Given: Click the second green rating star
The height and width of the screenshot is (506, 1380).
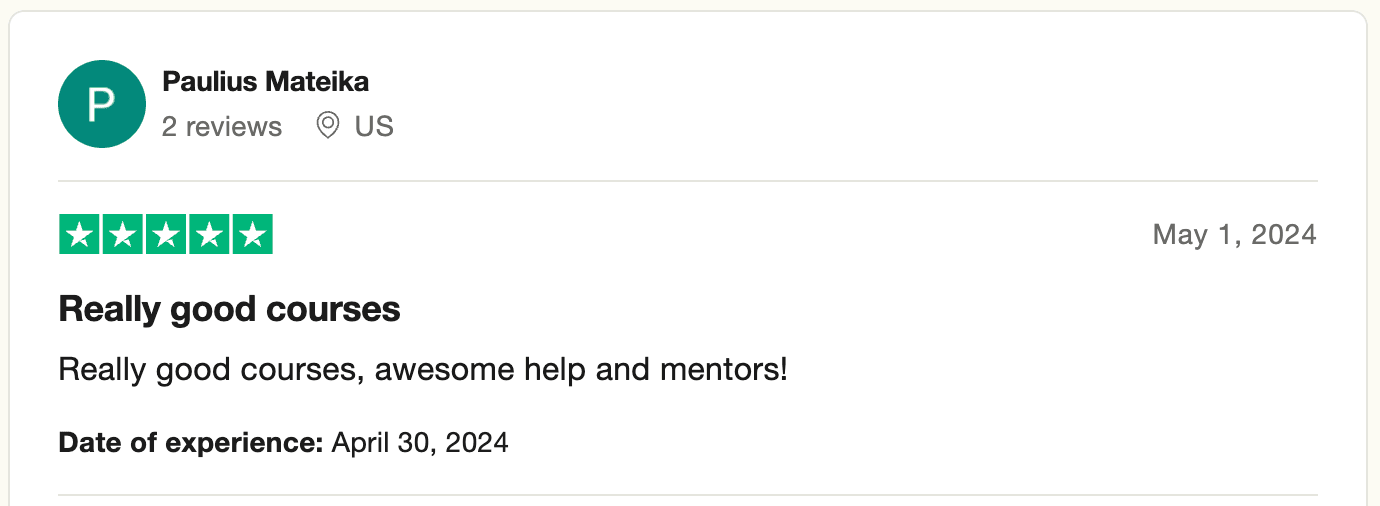Looking at the screenshot, I should tap(122, 235).
